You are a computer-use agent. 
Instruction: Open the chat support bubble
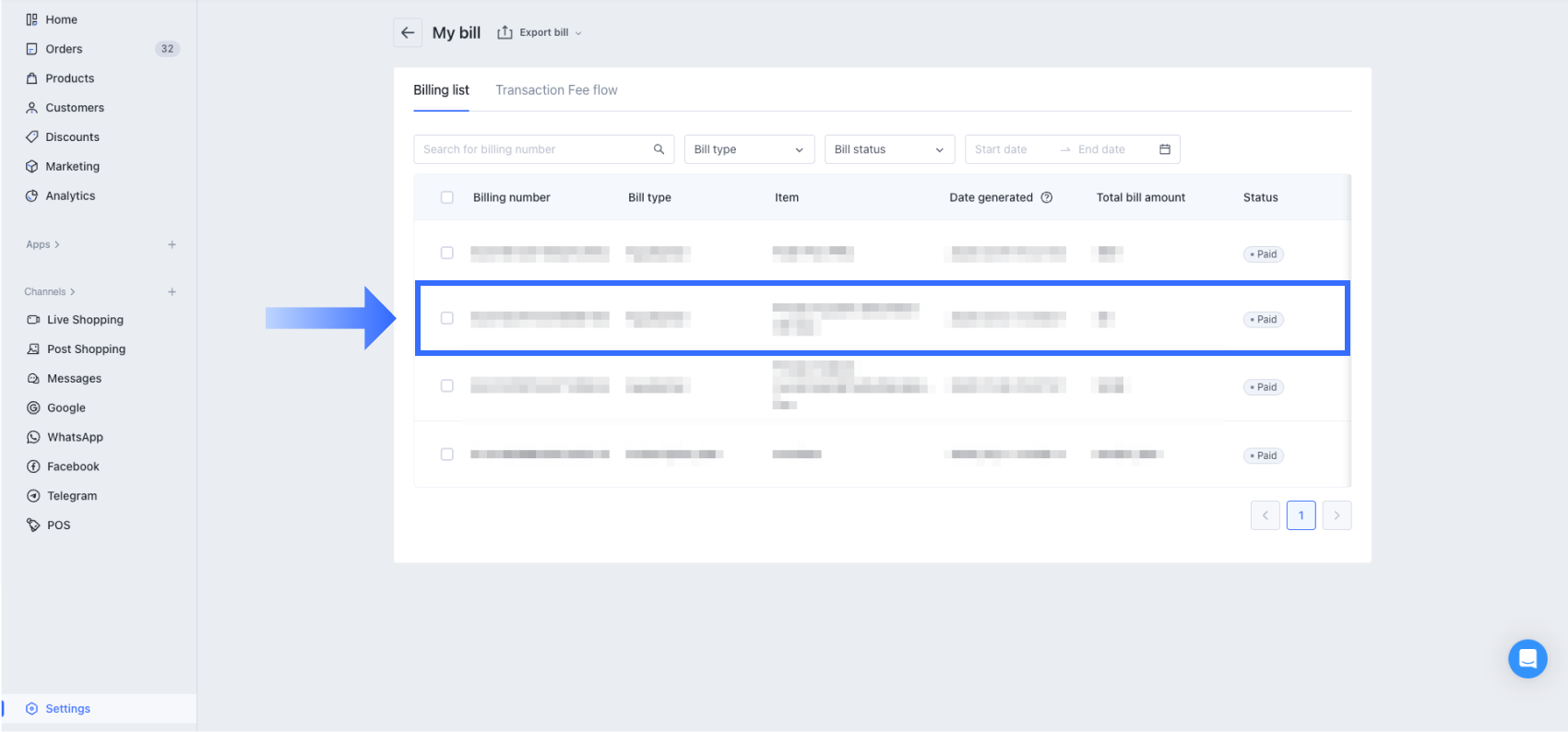point(1527,658)
